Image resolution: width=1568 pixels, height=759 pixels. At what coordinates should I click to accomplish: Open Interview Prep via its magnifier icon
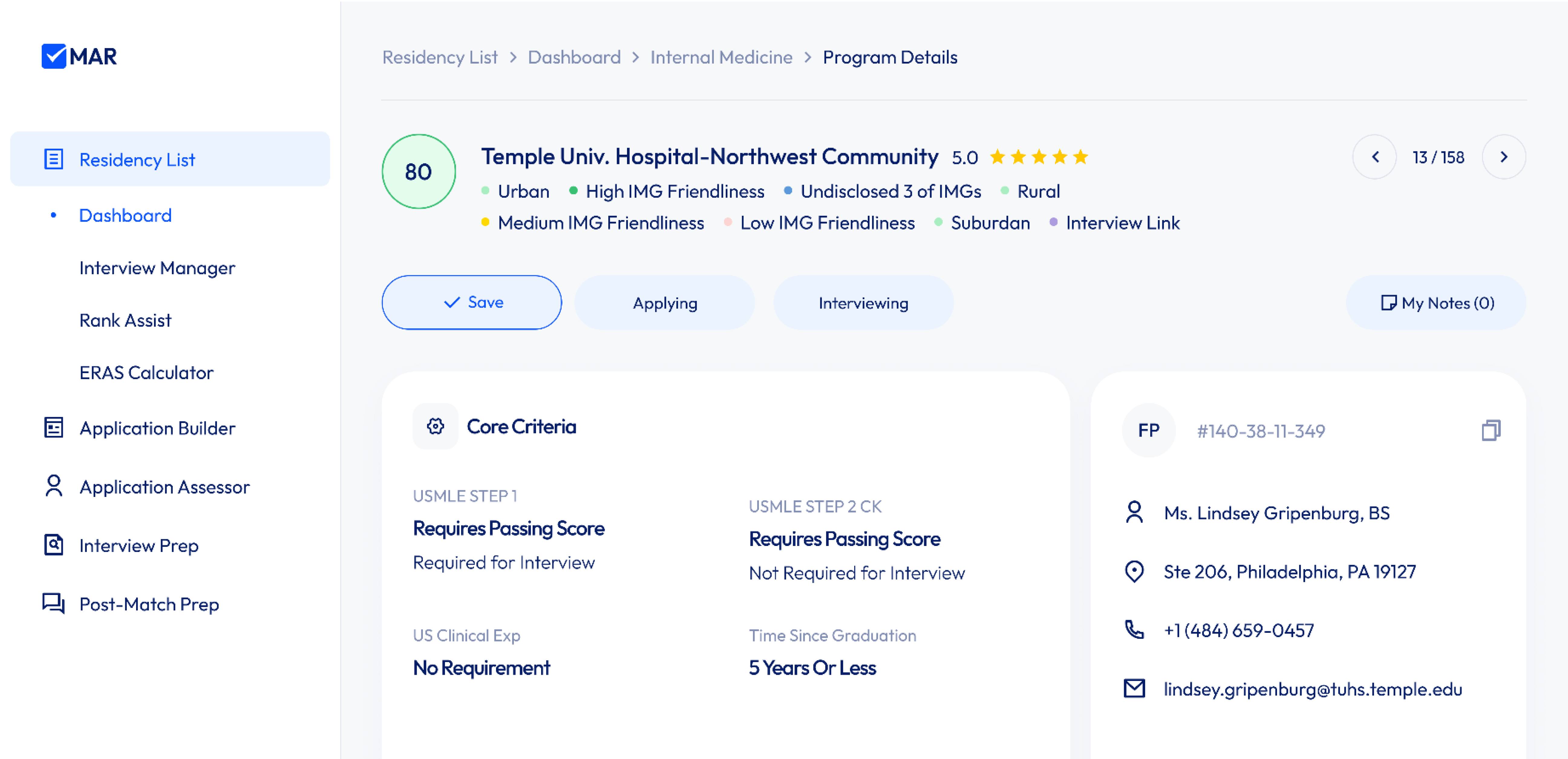(x=54, y=544)
